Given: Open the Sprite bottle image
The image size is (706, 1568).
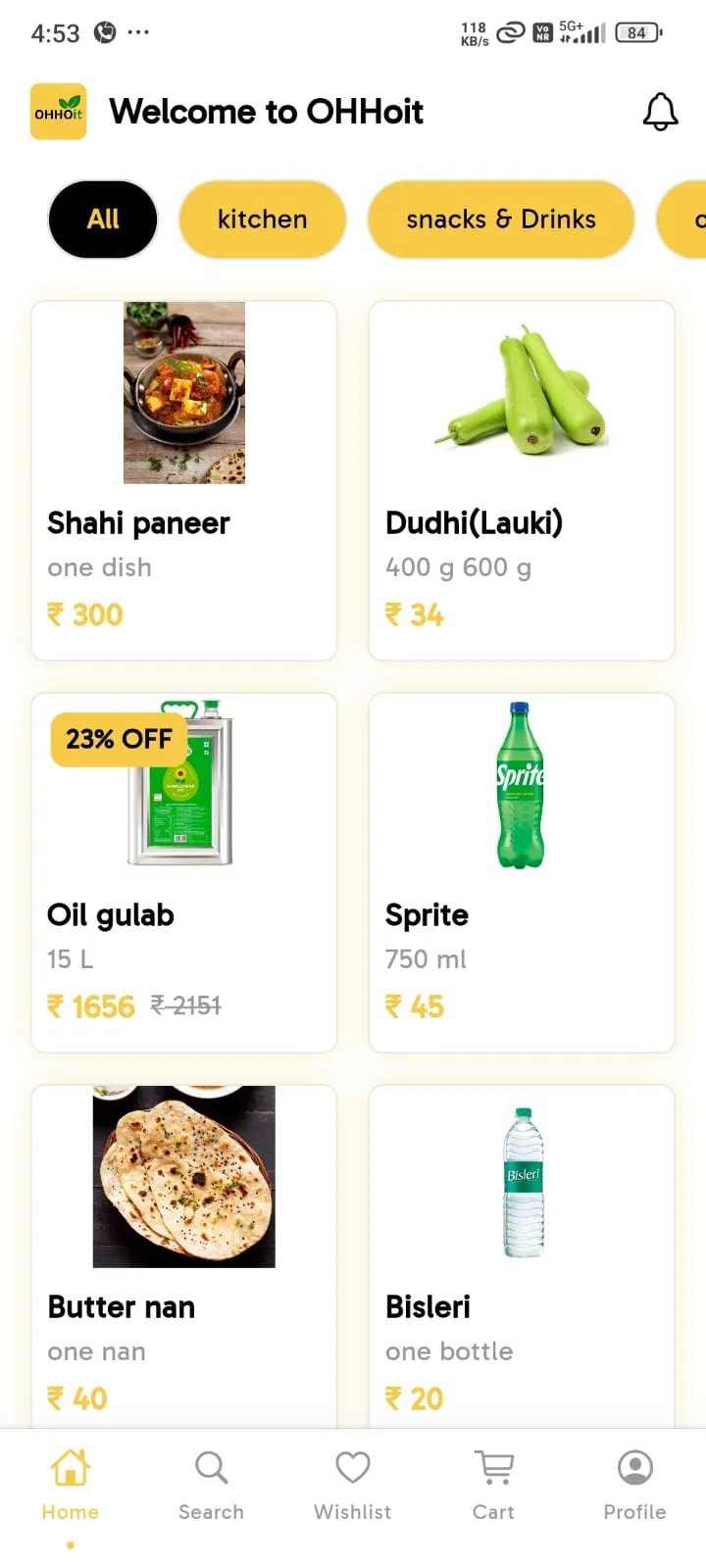Looking at the screenshot, I should click(520, 784).
